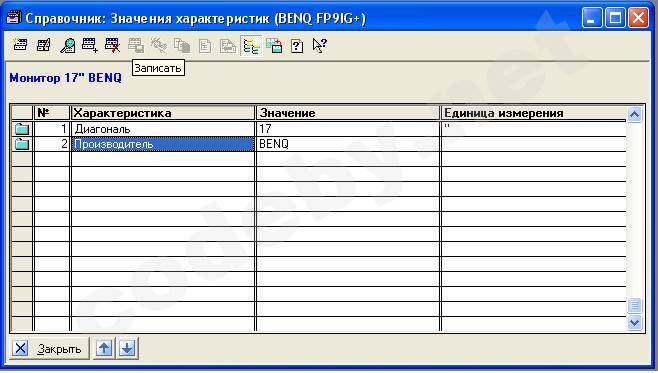Click the add row icon with plus
The height and width of the screenshot is (373, 658).
pos(90,45)
